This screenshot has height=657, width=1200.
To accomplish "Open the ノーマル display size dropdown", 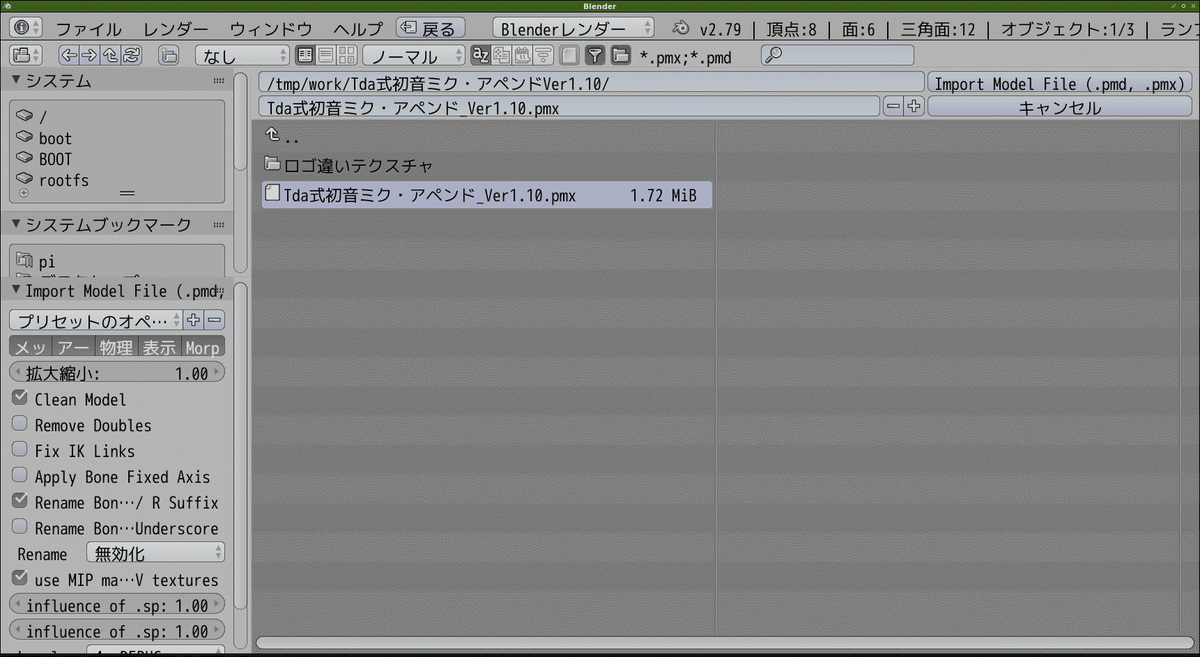I will coord(415,56).
